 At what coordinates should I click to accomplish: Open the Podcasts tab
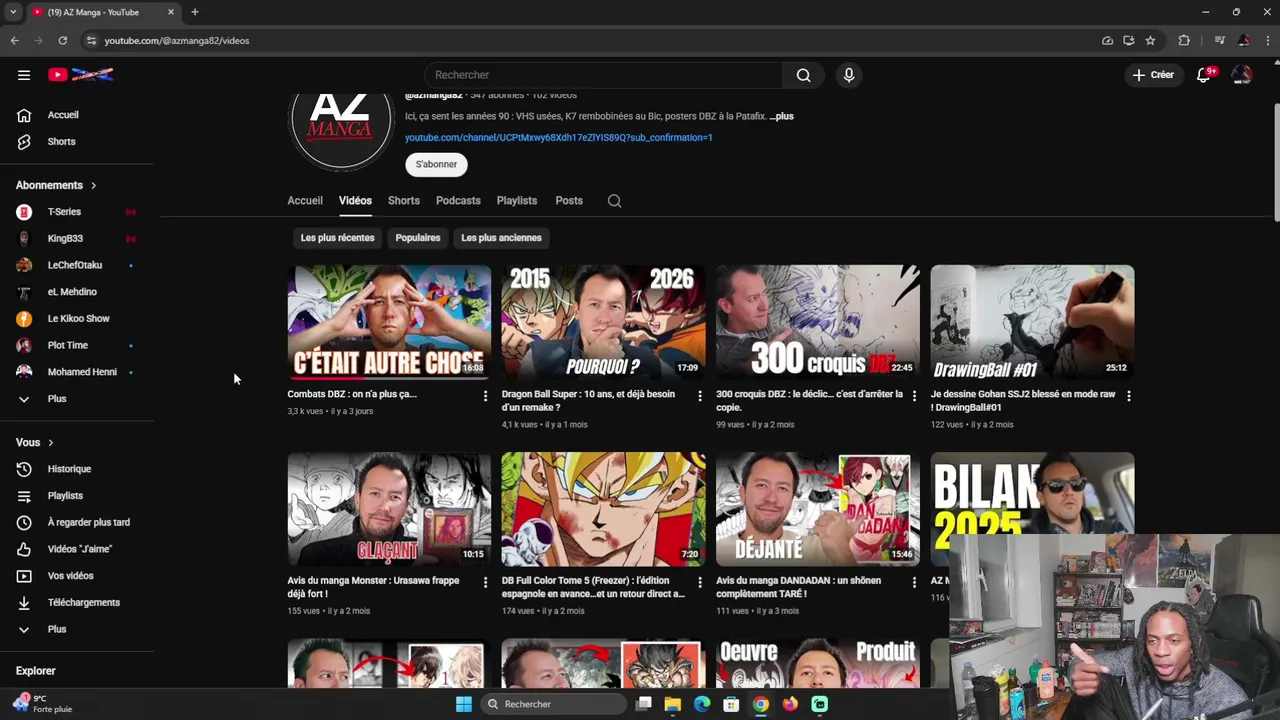click(458, 201)
